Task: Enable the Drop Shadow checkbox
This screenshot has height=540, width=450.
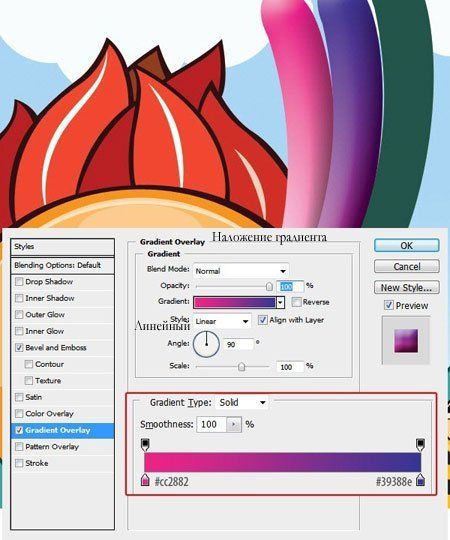Action: coord(19,282)
